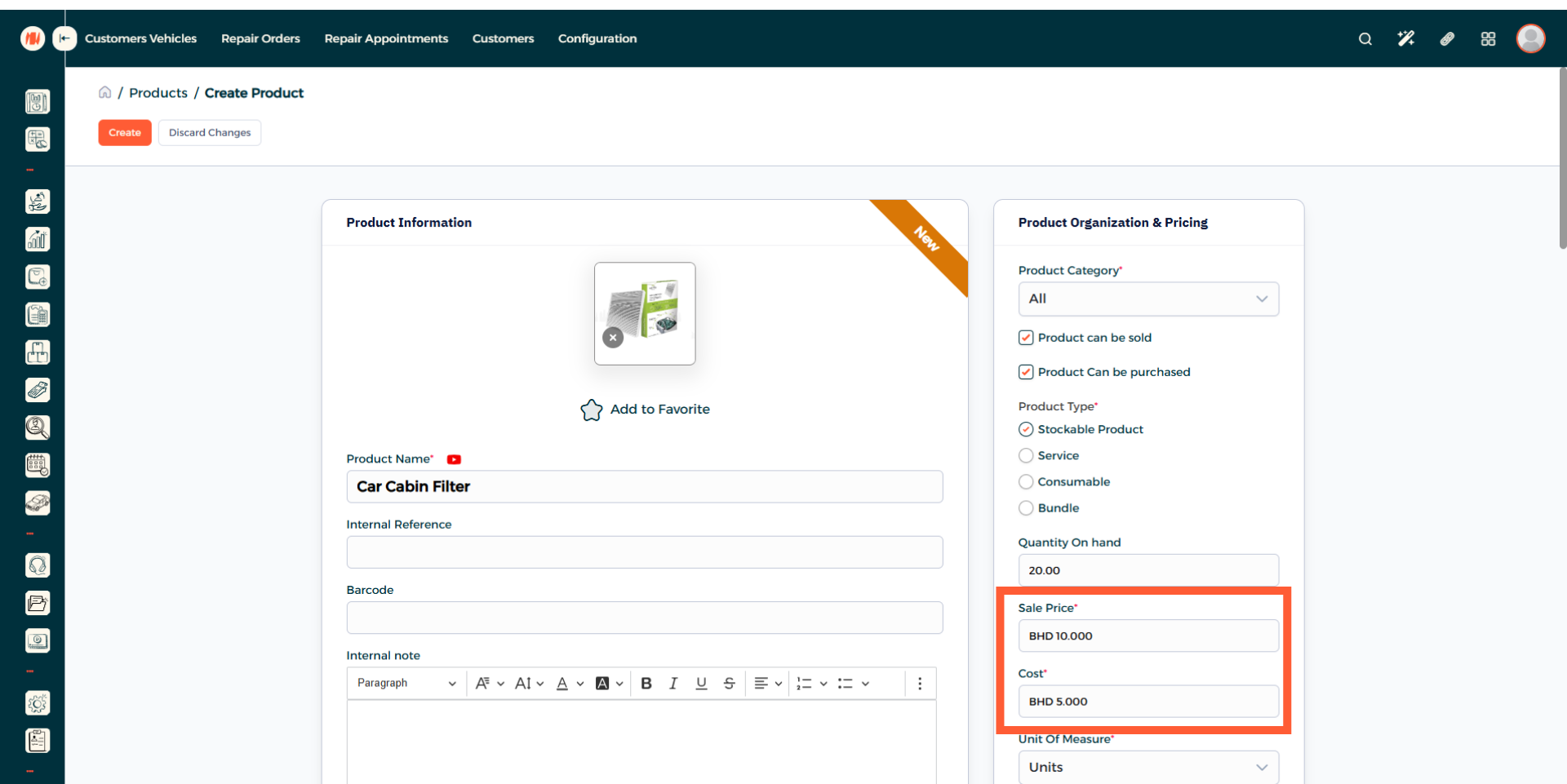Click the YouTube icon beside Product Name

454,459
